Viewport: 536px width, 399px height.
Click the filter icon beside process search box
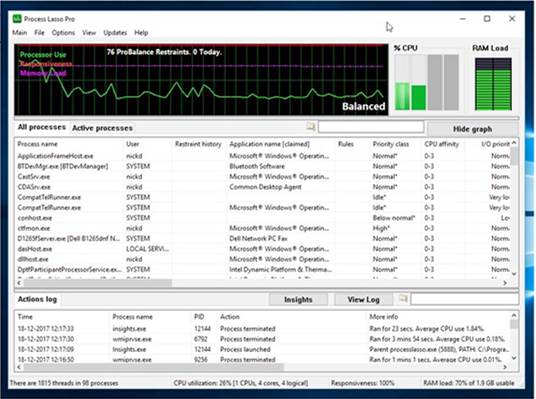[x=310, y=127]
